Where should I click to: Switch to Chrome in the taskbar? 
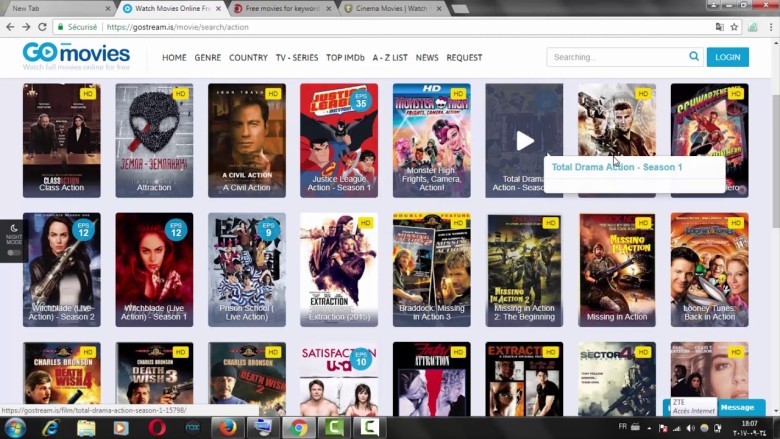click(299, 428)
